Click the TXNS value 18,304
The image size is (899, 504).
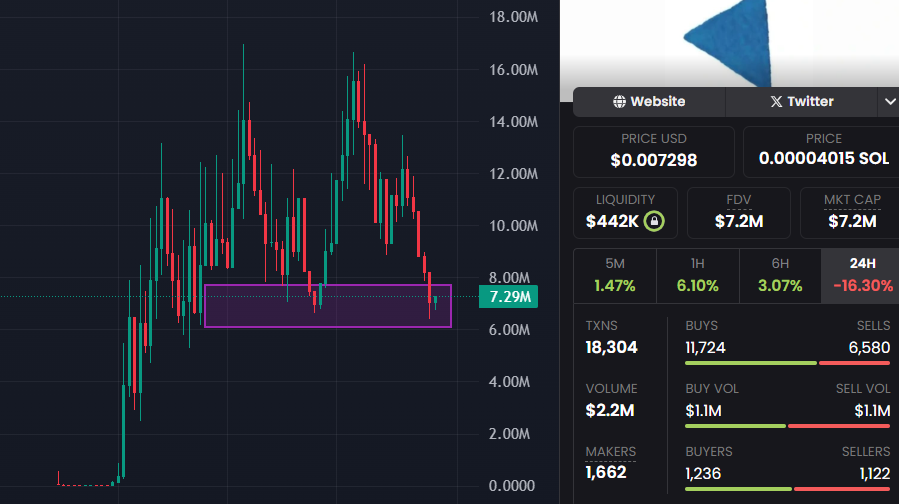pos(611,347)
